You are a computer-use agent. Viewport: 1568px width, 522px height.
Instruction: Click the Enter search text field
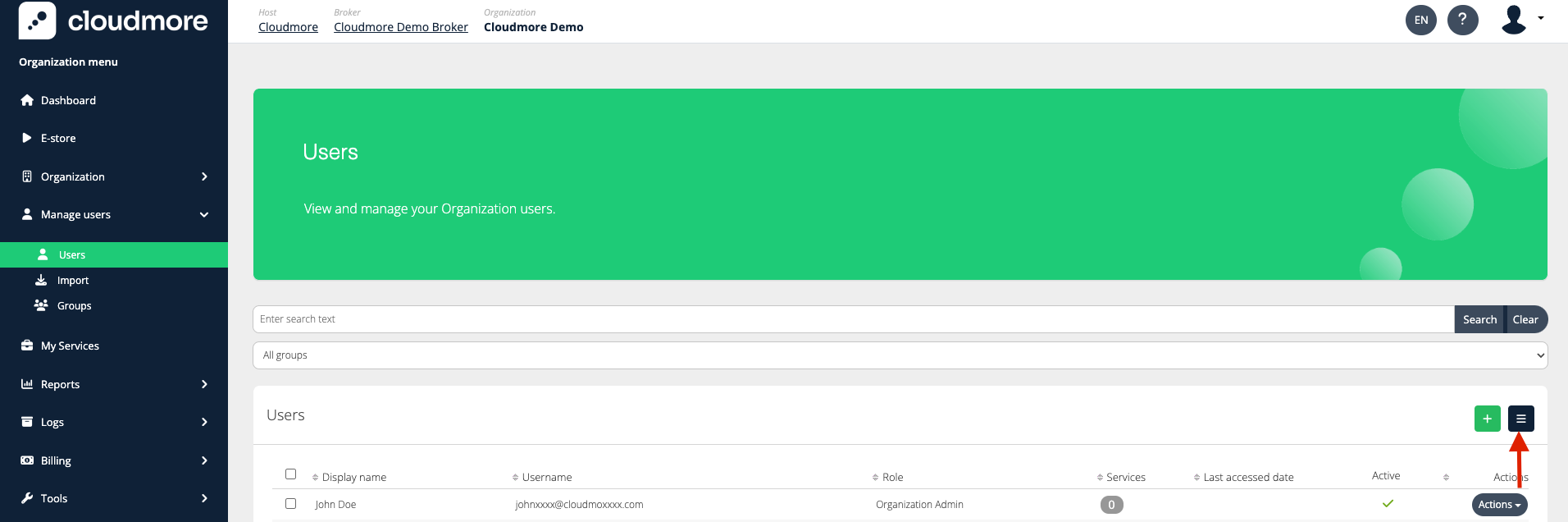853,319
